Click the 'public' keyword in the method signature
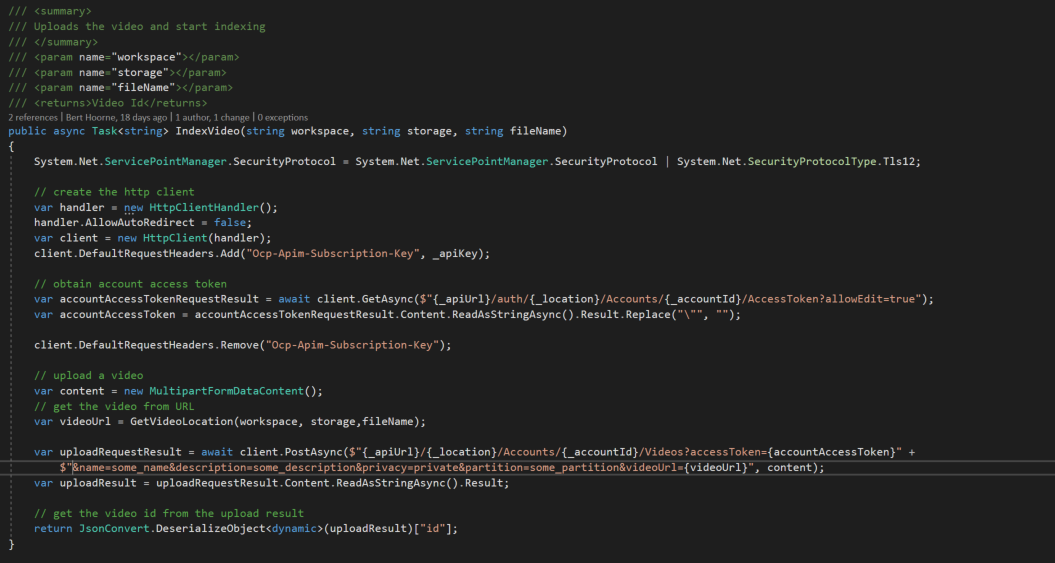 tap(28, 131)
